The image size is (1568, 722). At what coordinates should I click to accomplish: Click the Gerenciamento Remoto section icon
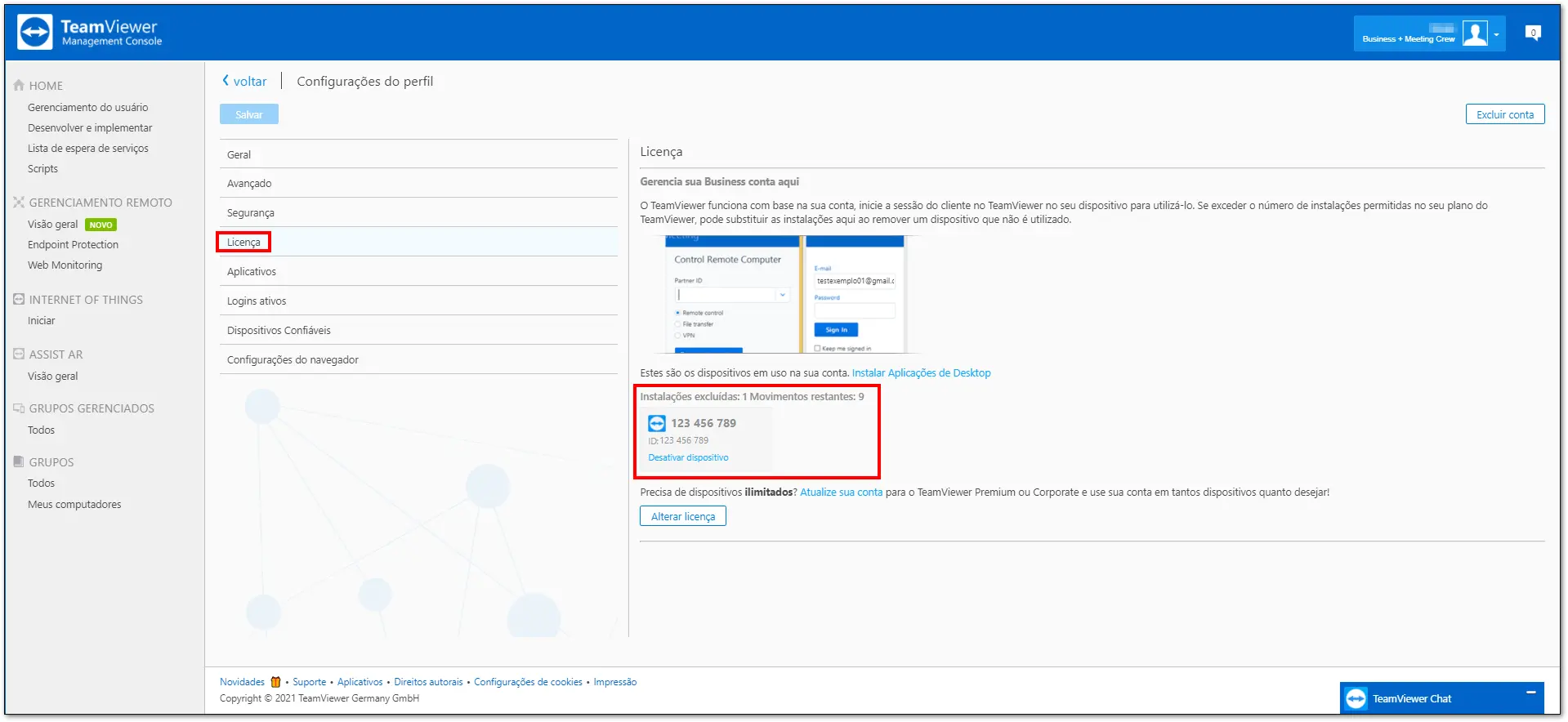point(19,202)
